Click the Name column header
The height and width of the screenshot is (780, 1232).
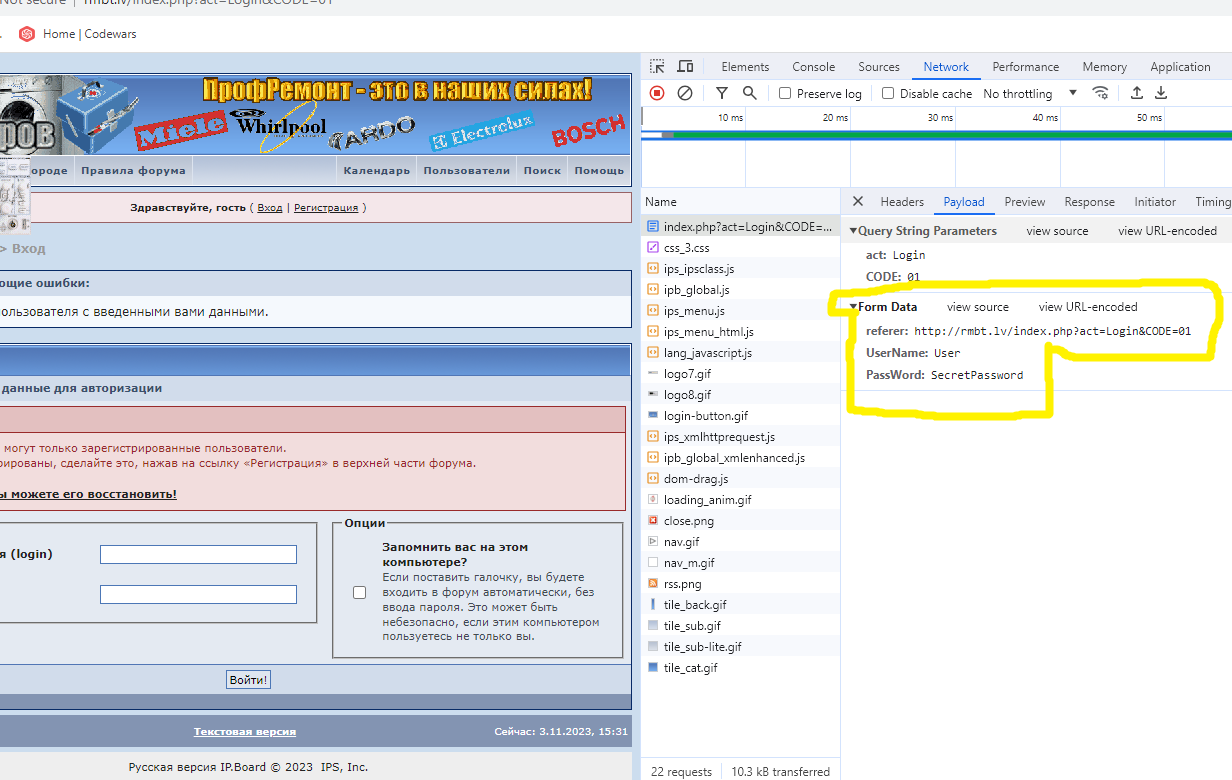coord(740,201)
